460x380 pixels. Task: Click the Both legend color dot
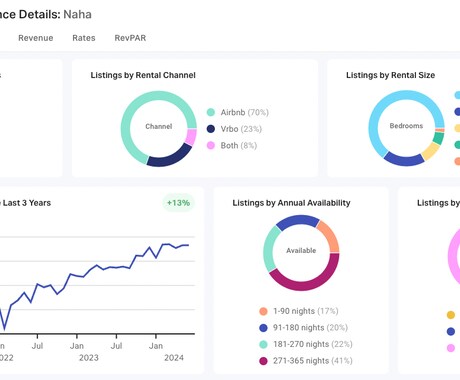click(211, 145)
